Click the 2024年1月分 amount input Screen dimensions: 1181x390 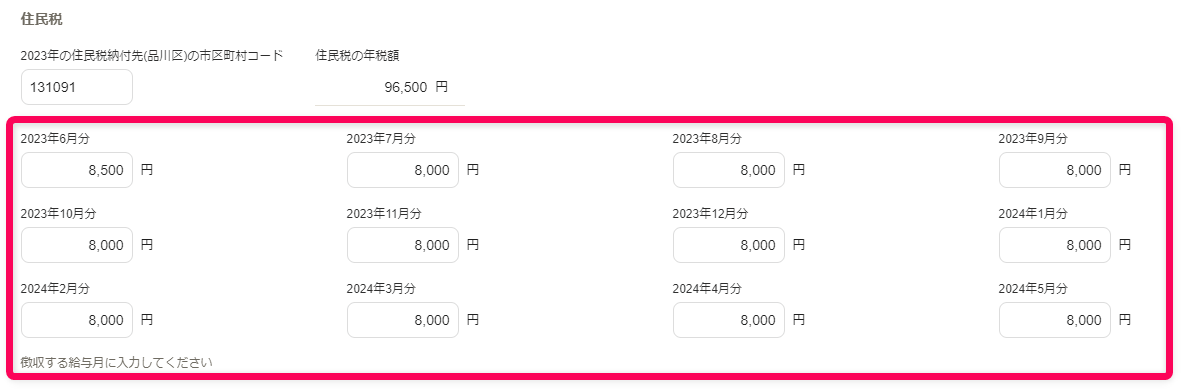(1055, 245)
